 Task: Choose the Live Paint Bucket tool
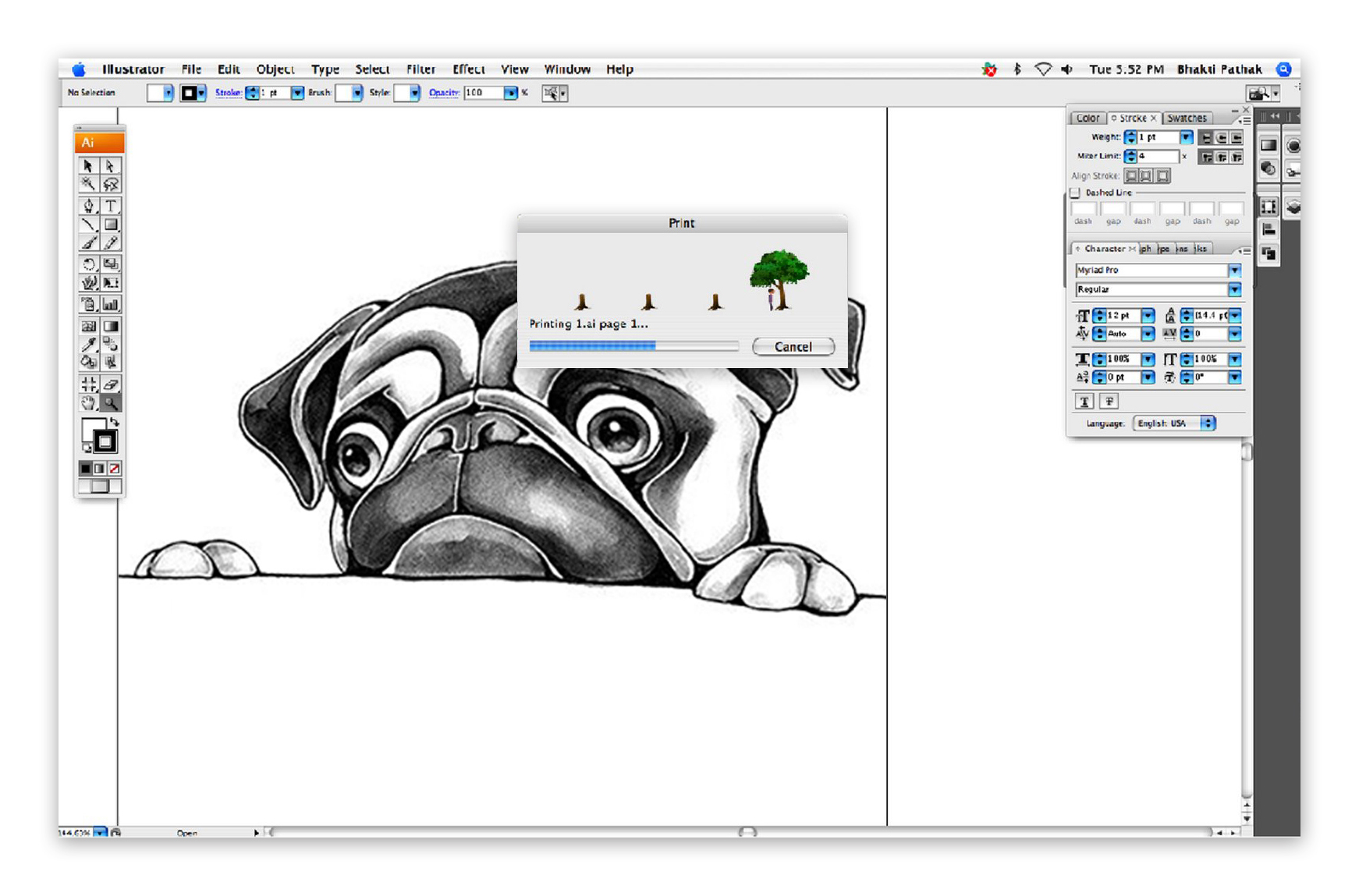pyautogui.click(x=88, y=363)
